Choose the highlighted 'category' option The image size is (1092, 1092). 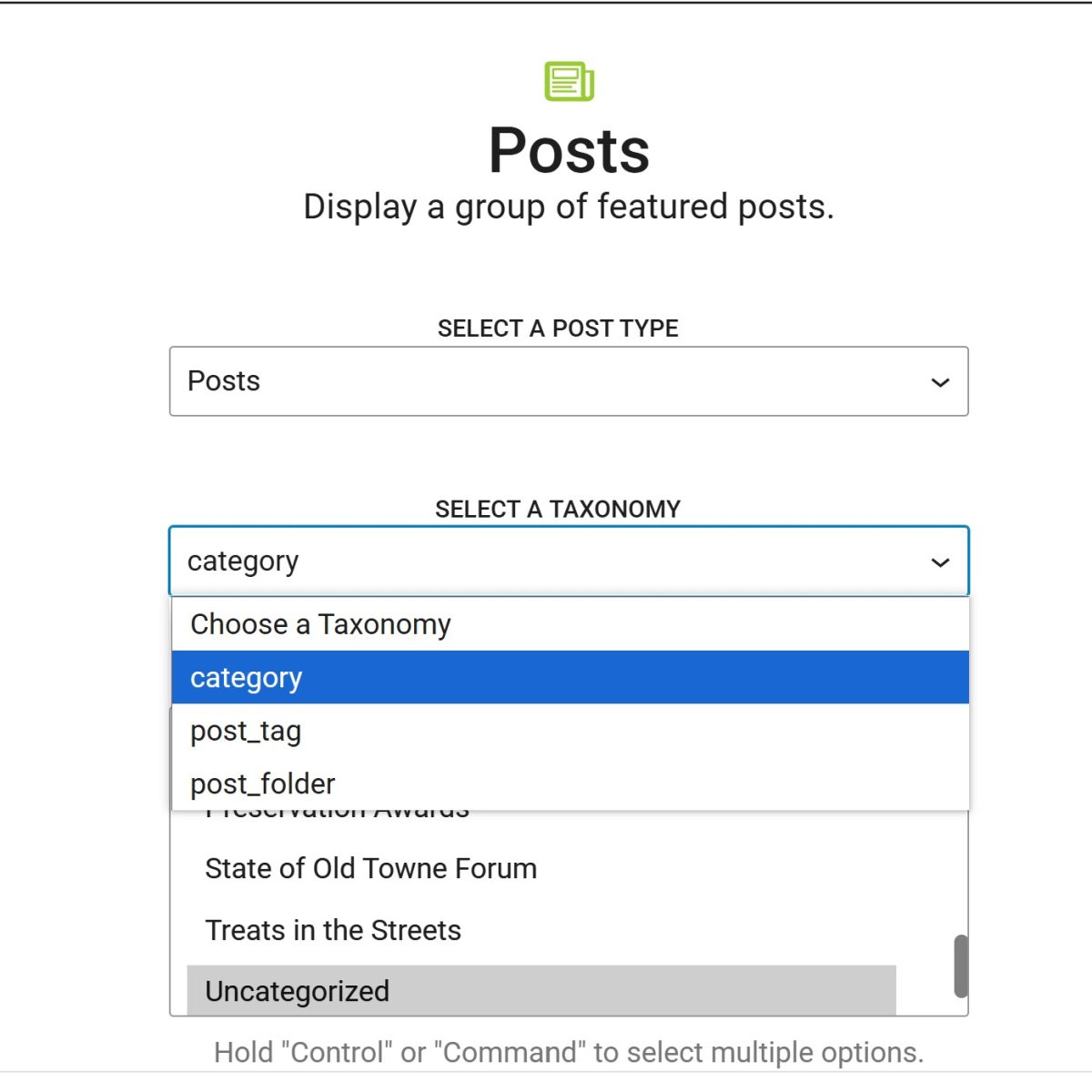coord(571,677)
